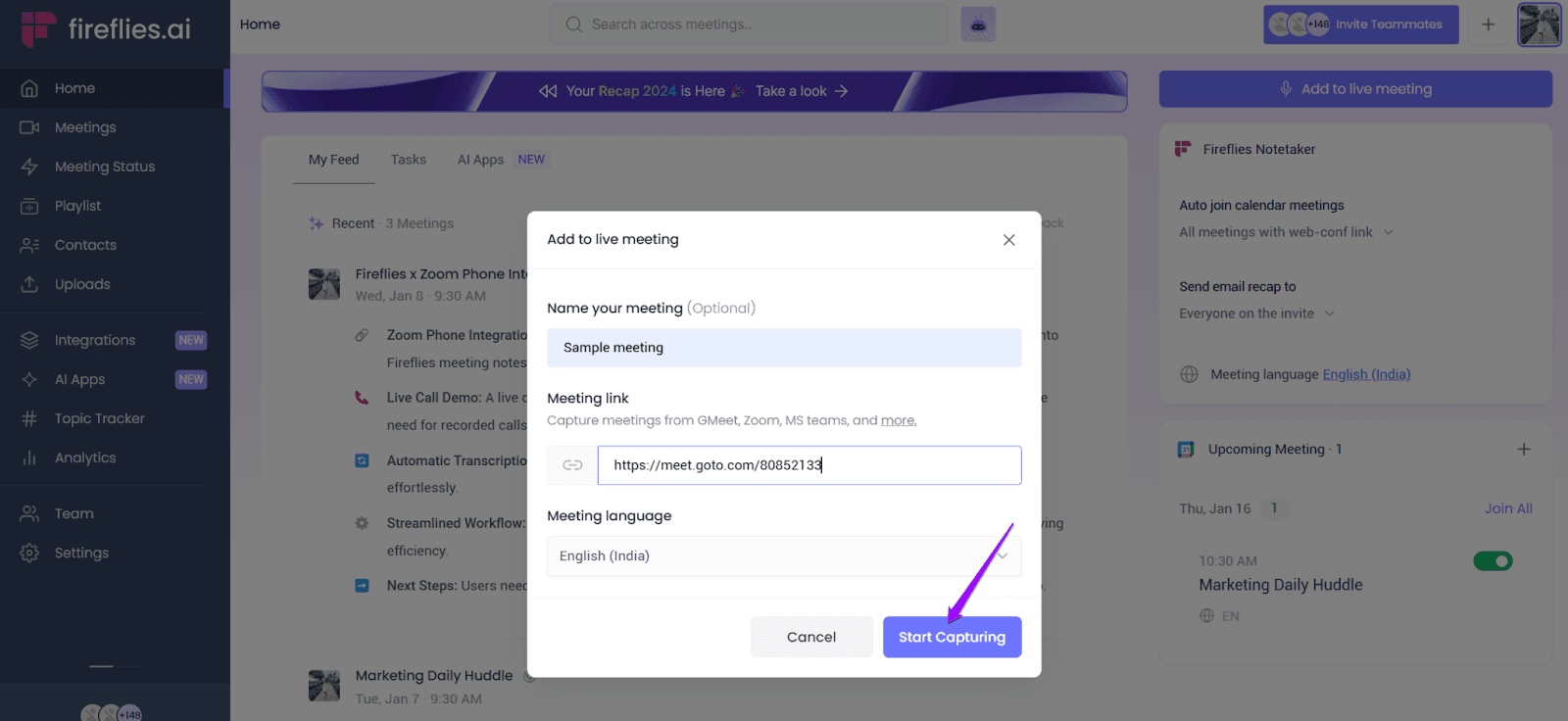
Task: Open All meetings with web-conf link dropdown
Action: tap(1286, 232)
